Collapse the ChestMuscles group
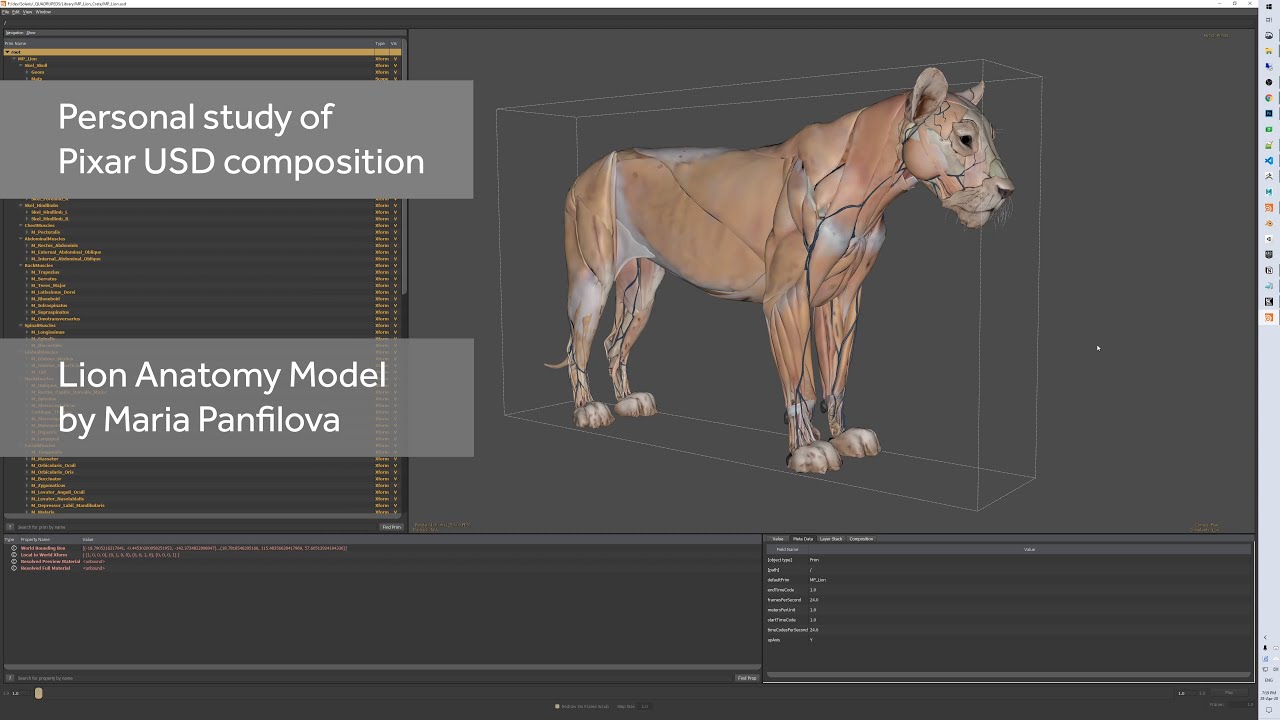1280x720 pixels. [x=20, y=225]
